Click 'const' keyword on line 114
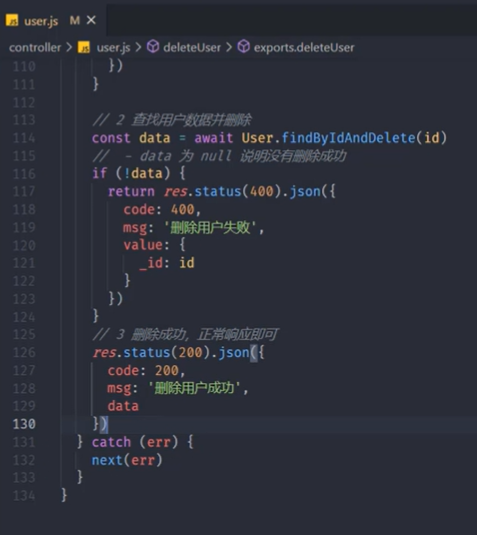The width and height of the screenshot is (477, 535). (x=111, y=138)
